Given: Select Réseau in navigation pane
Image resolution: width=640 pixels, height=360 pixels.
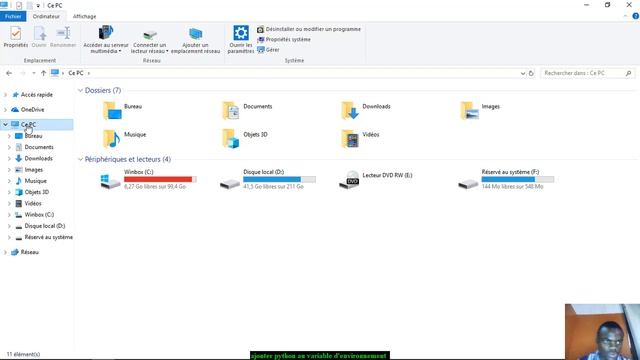Looking at the screenshot, I should [29, 252].
